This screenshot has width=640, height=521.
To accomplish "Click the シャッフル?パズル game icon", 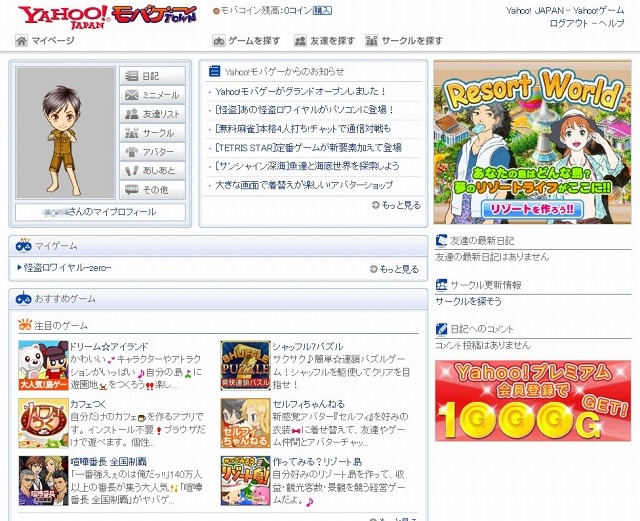I will (246, 365).
